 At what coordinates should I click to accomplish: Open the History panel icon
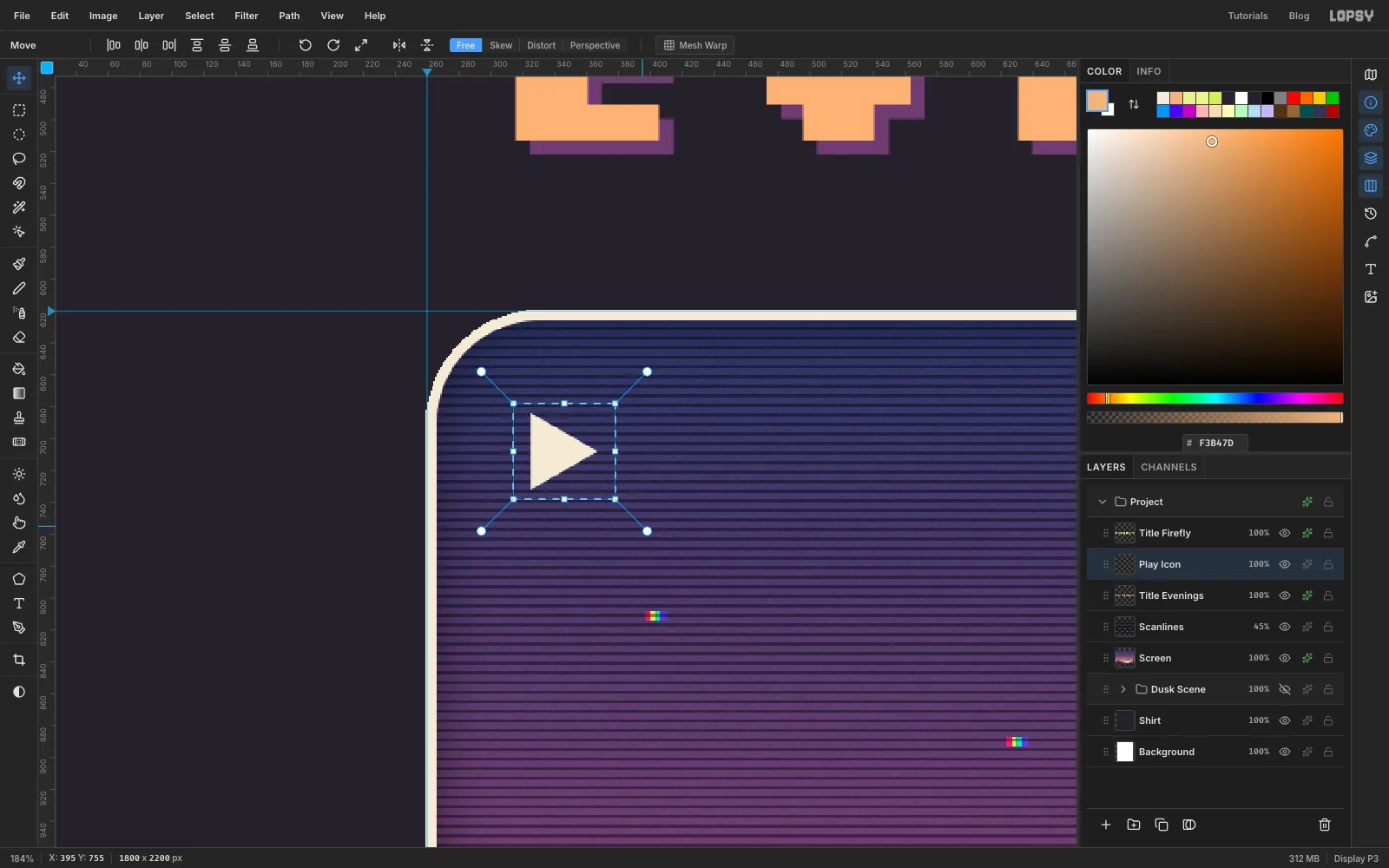(x=1371, y=214)
